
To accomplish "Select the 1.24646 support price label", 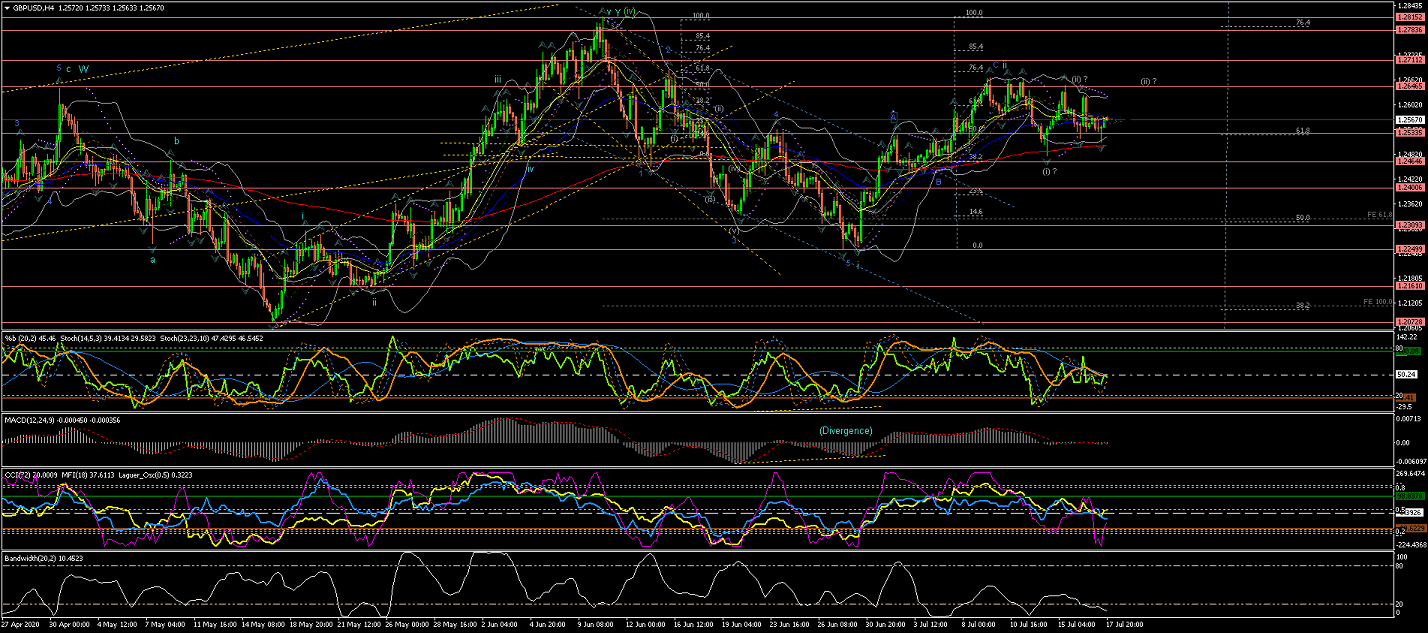I will (x=1410, y=161).
